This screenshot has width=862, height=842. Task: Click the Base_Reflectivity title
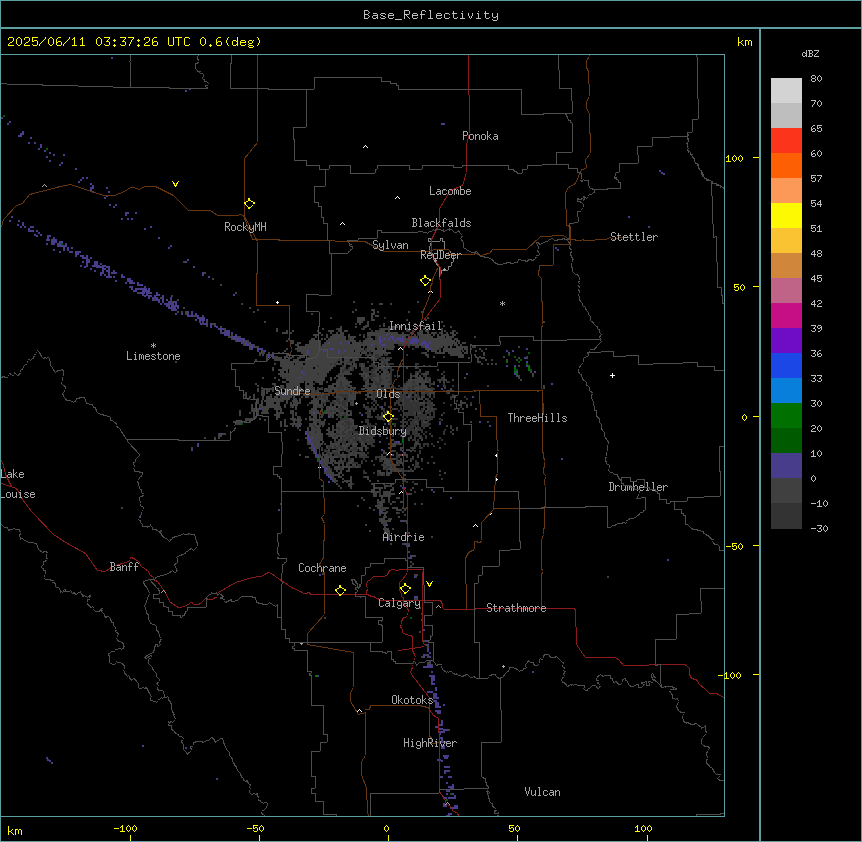click(x=431, y=15)
